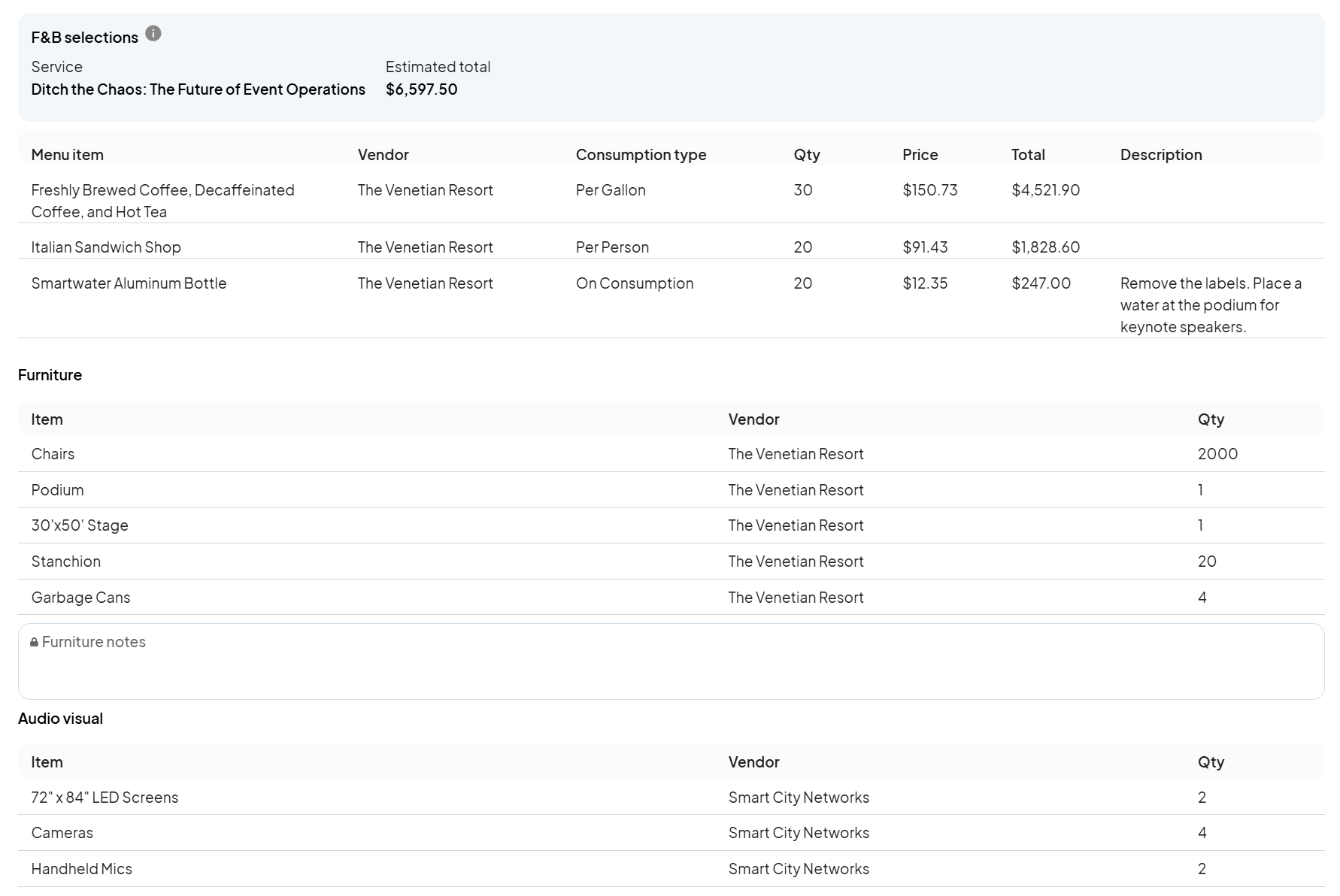Click the Audio visual section heading
This screenshot has height=896, width=1340.
click(x=60, y=719)
